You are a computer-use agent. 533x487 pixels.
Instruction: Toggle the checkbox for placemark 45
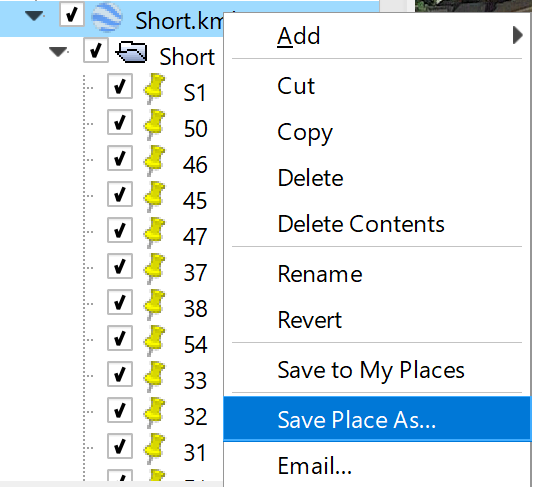pos(120,194)
